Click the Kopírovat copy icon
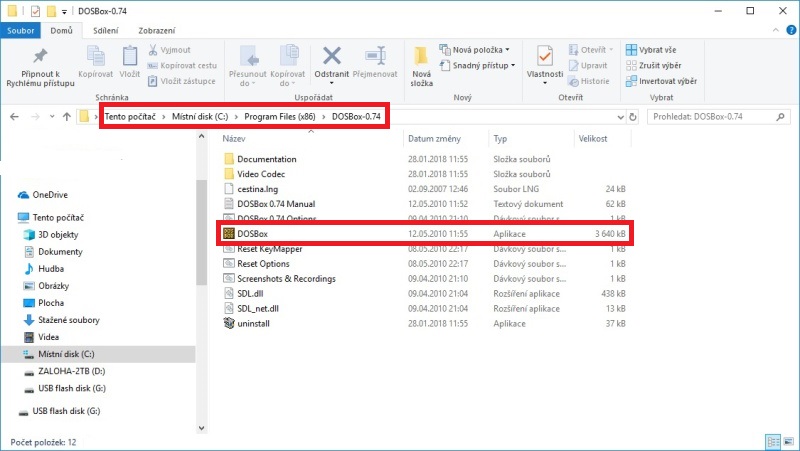Image resolution: width=800 pixels, height=451 pixels. tap(95, 62)
